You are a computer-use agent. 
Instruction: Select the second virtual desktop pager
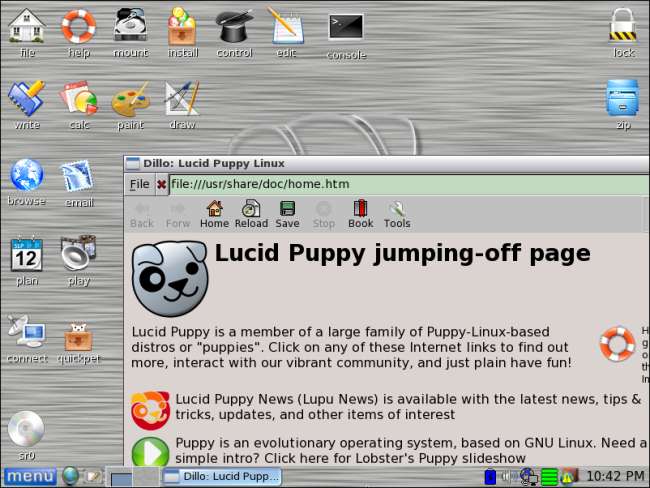pyautogui.click(x=146, y=477)
